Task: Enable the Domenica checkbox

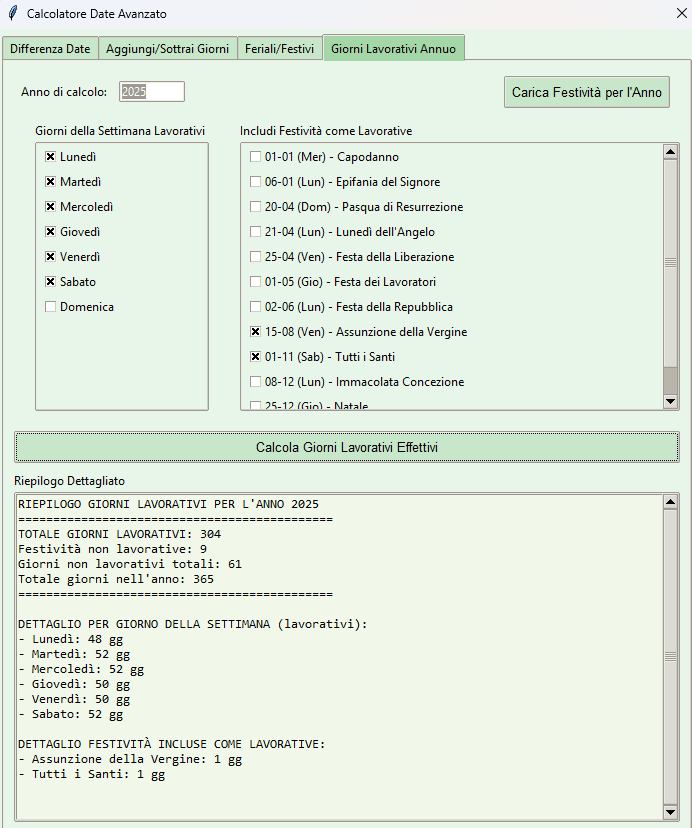Action: tap(50, 307)
